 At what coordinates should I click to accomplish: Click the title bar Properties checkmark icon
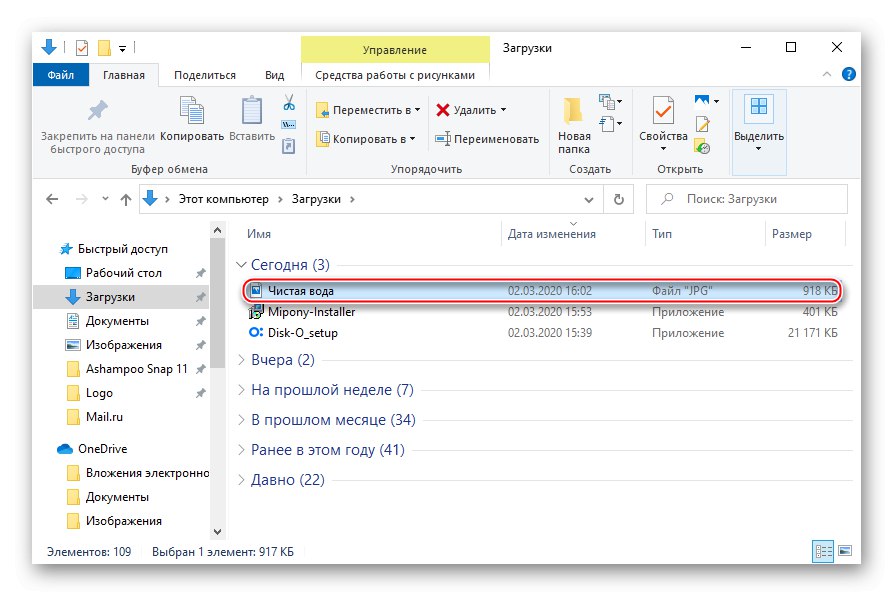point(82,48)
